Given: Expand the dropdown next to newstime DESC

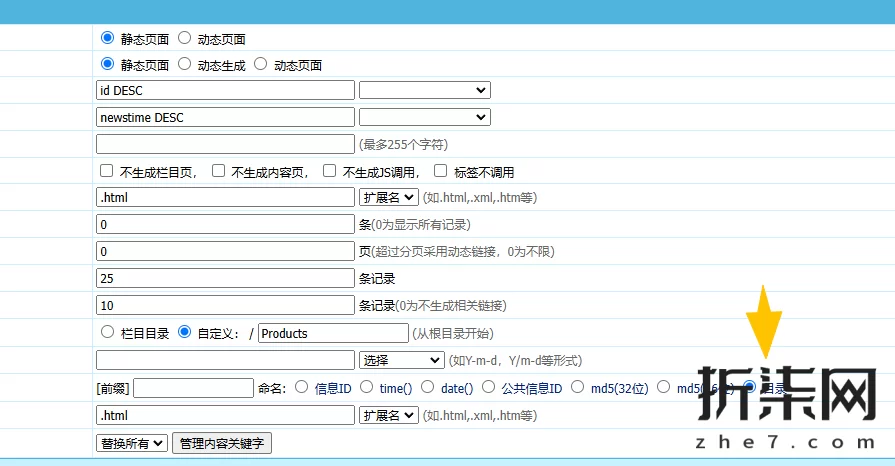Looking at the screenshot, I should point(424,117).
